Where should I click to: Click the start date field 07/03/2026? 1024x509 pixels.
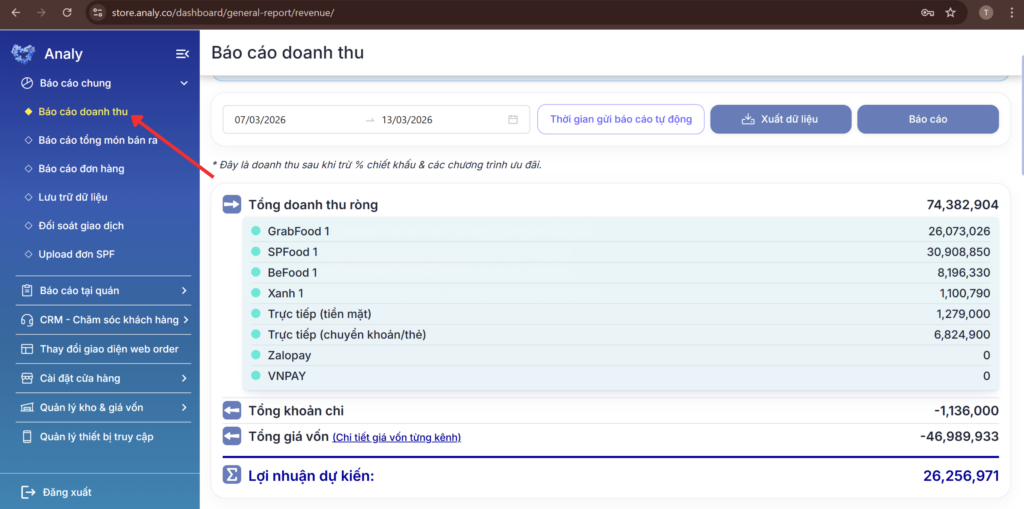(261, 120)
